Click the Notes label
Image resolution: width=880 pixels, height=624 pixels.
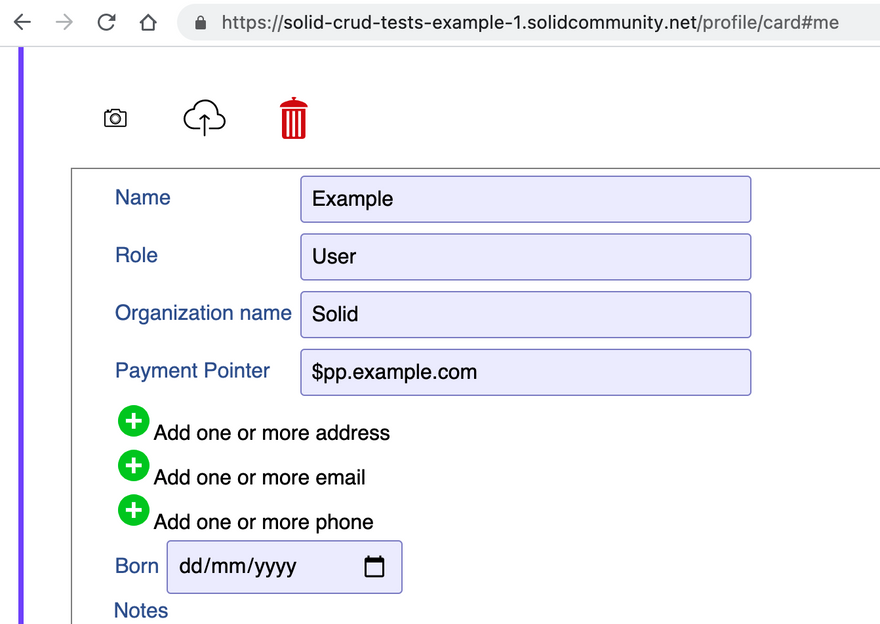[x=141, y=610]
